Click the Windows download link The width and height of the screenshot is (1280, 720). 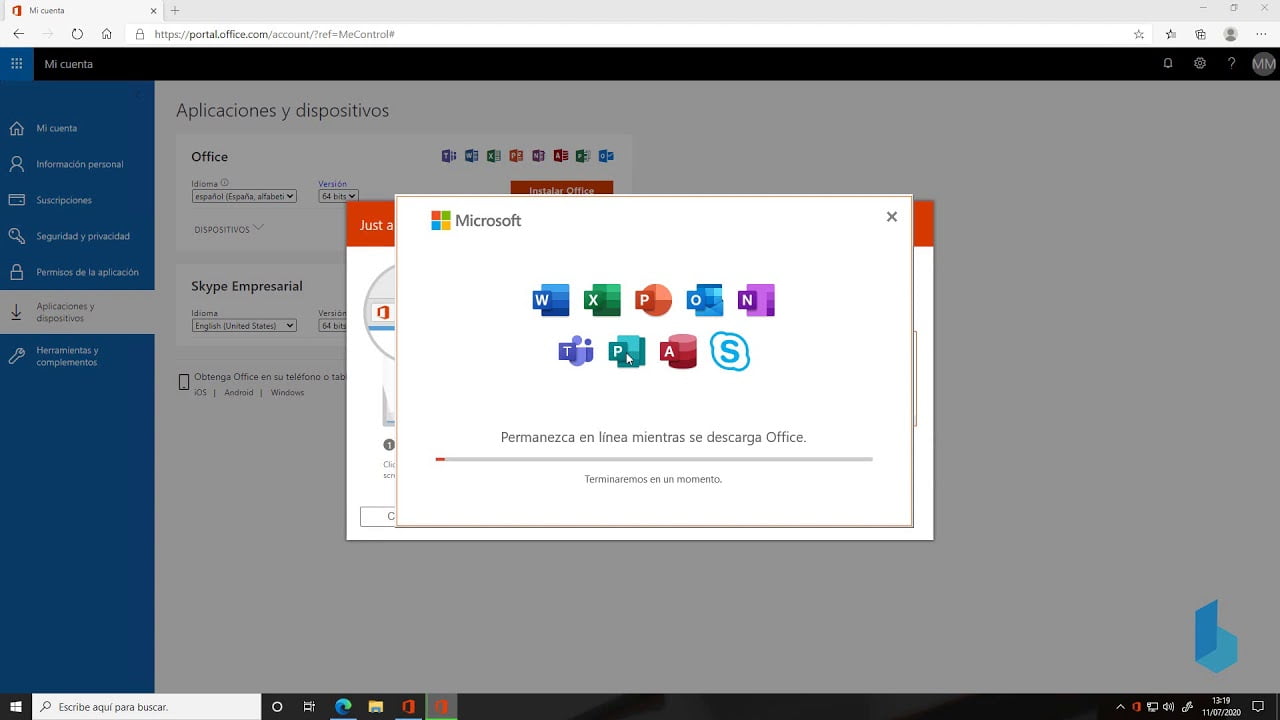pyautogui.click(x=287, y=392)
